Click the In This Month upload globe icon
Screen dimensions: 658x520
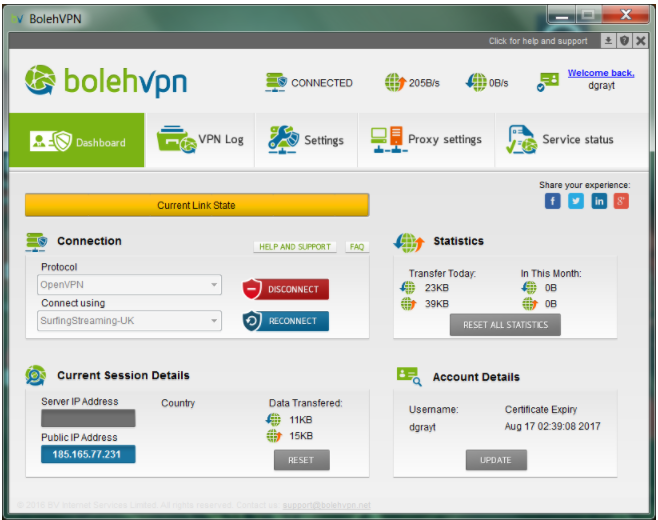pyautogui.click(x=530, y=303)
